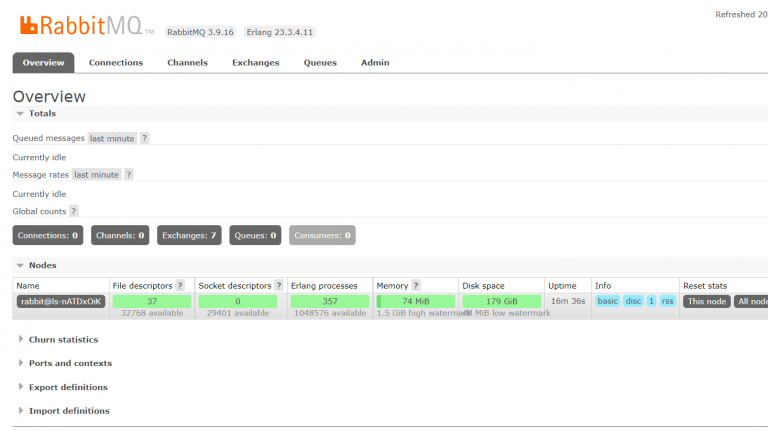Change Queued messages last minute range

coord(110,138)
